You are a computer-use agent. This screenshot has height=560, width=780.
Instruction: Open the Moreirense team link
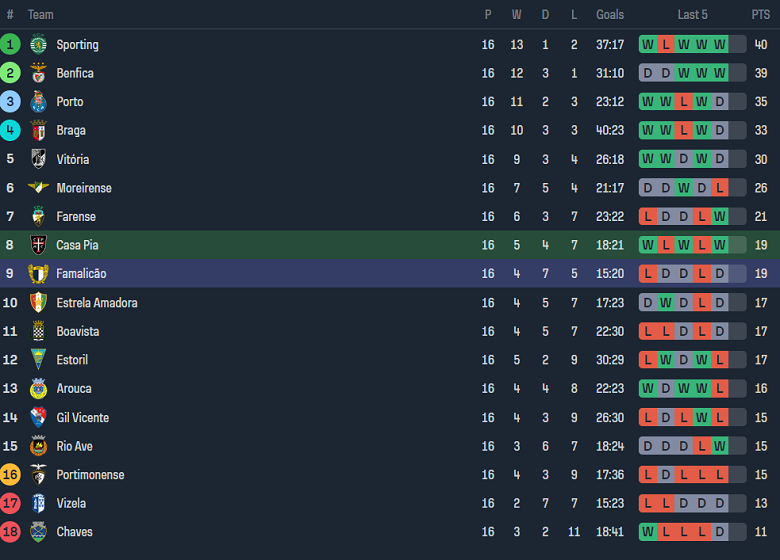[84, 188]
